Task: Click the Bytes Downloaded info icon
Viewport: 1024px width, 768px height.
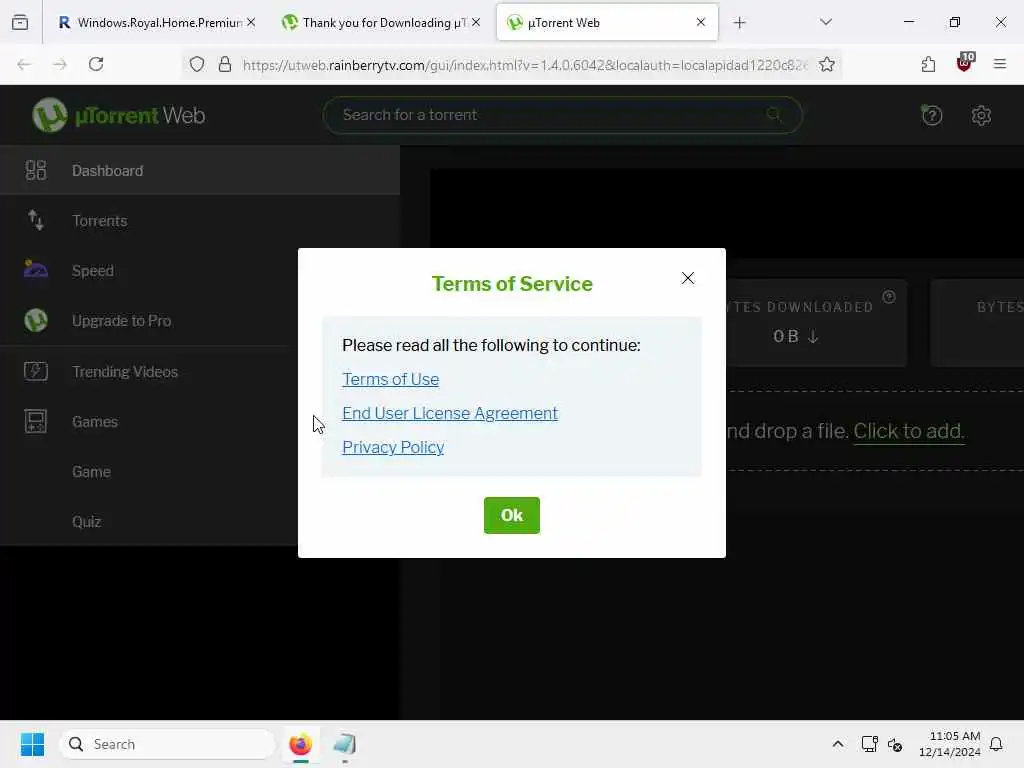Action: pos(889,297)
